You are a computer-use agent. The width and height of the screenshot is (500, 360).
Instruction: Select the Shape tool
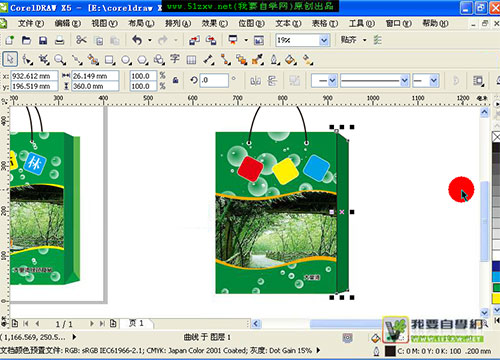tap(27, 60)
